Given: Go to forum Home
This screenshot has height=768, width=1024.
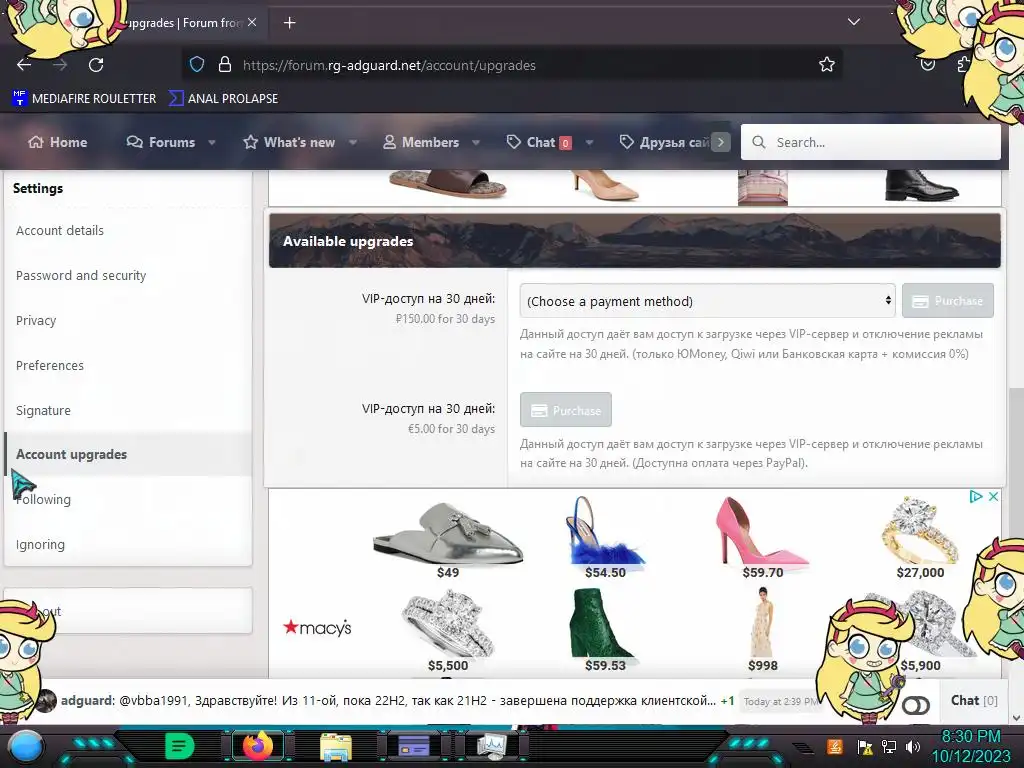Looking at the screenshot, I should click(57, 142).
